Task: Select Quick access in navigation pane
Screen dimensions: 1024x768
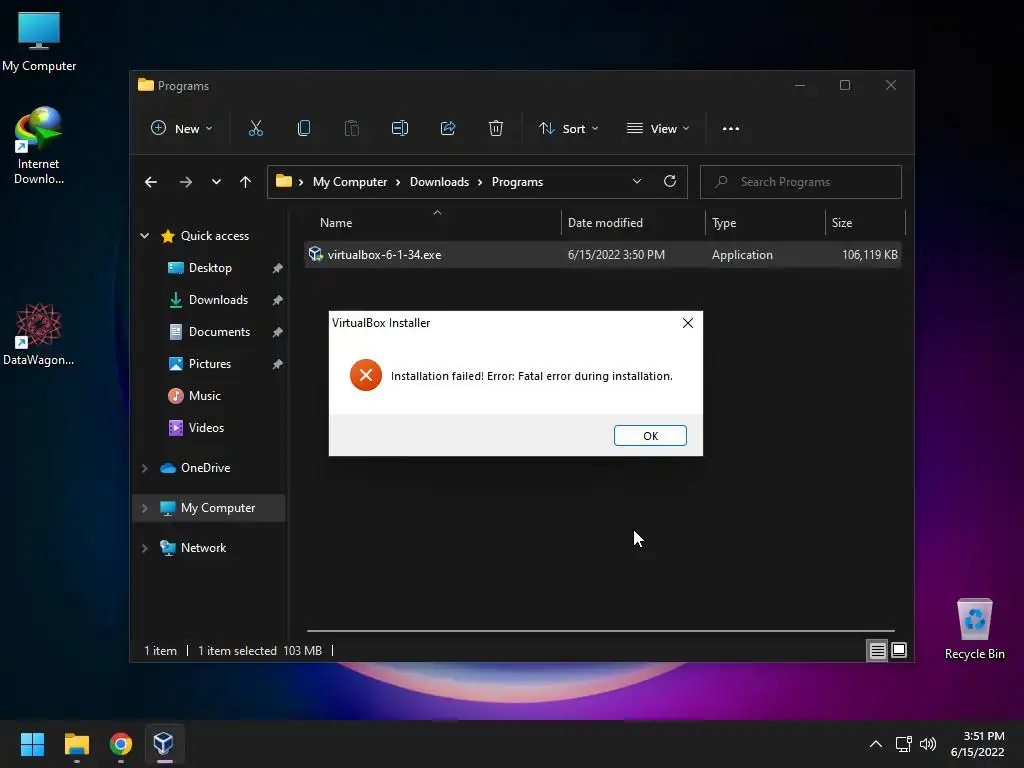Action: point(214,236)
